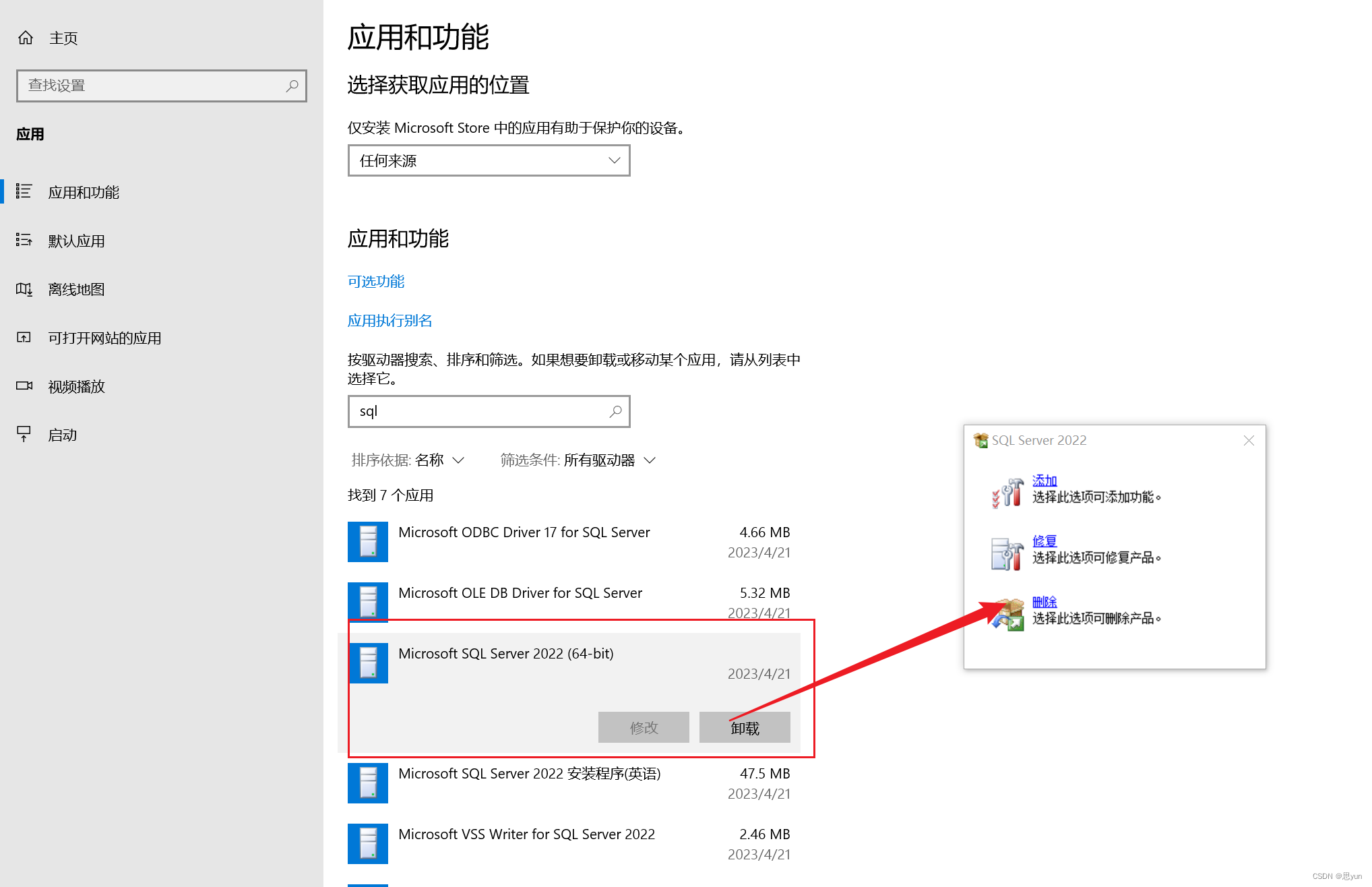The width and height of the screenshot is (1372, 887).
Task: Click the 添加 link in SQL Server dialog
Action: click(x=1044, y=481)
